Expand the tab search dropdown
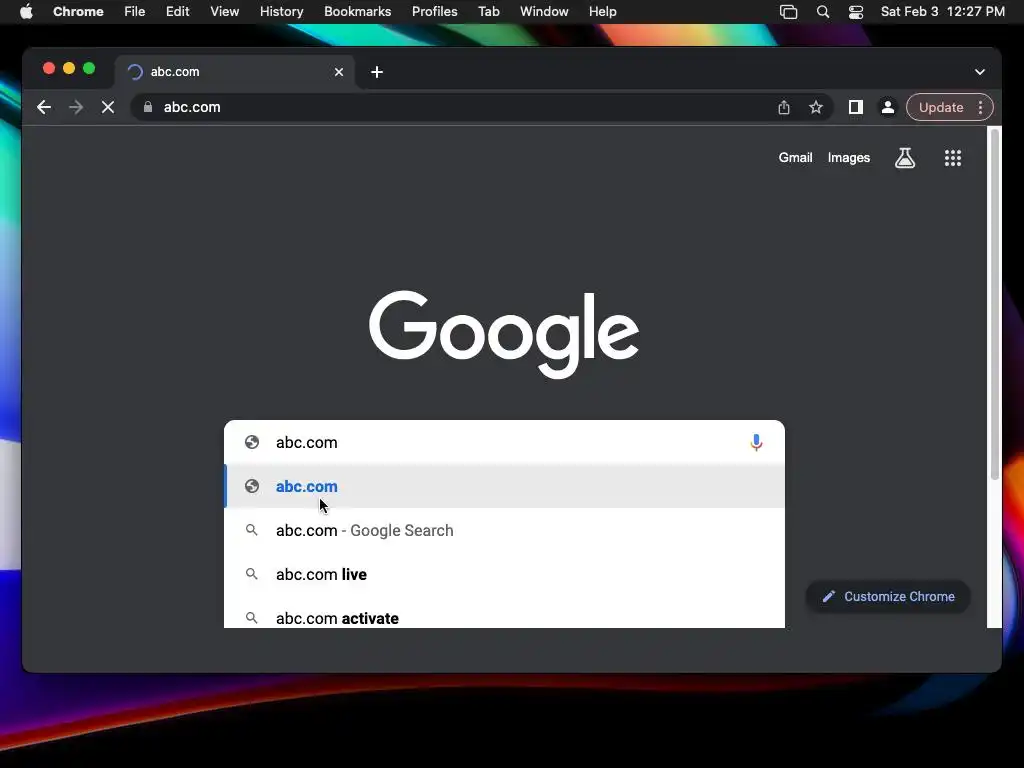1024x768 pixels. click(980, 72)
